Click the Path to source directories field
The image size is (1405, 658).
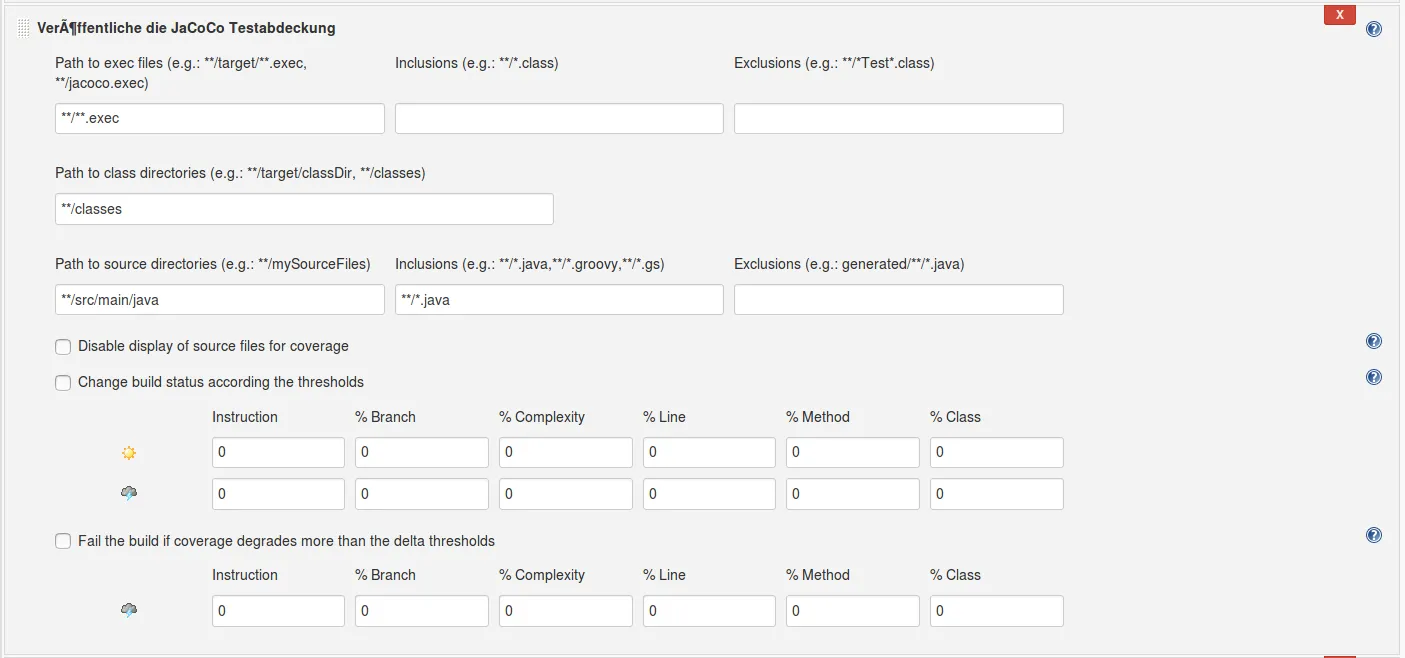tap(220, 300)
